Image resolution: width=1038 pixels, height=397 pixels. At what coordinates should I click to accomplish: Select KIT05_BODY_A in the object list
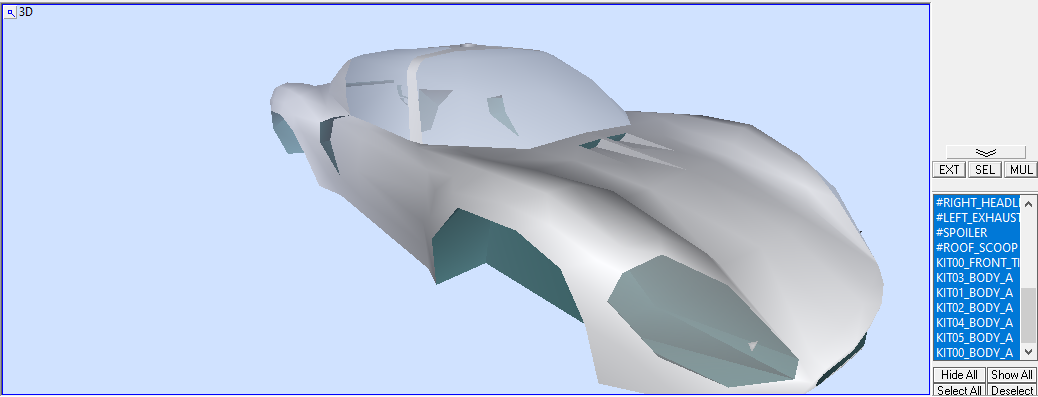coord(976,338)
